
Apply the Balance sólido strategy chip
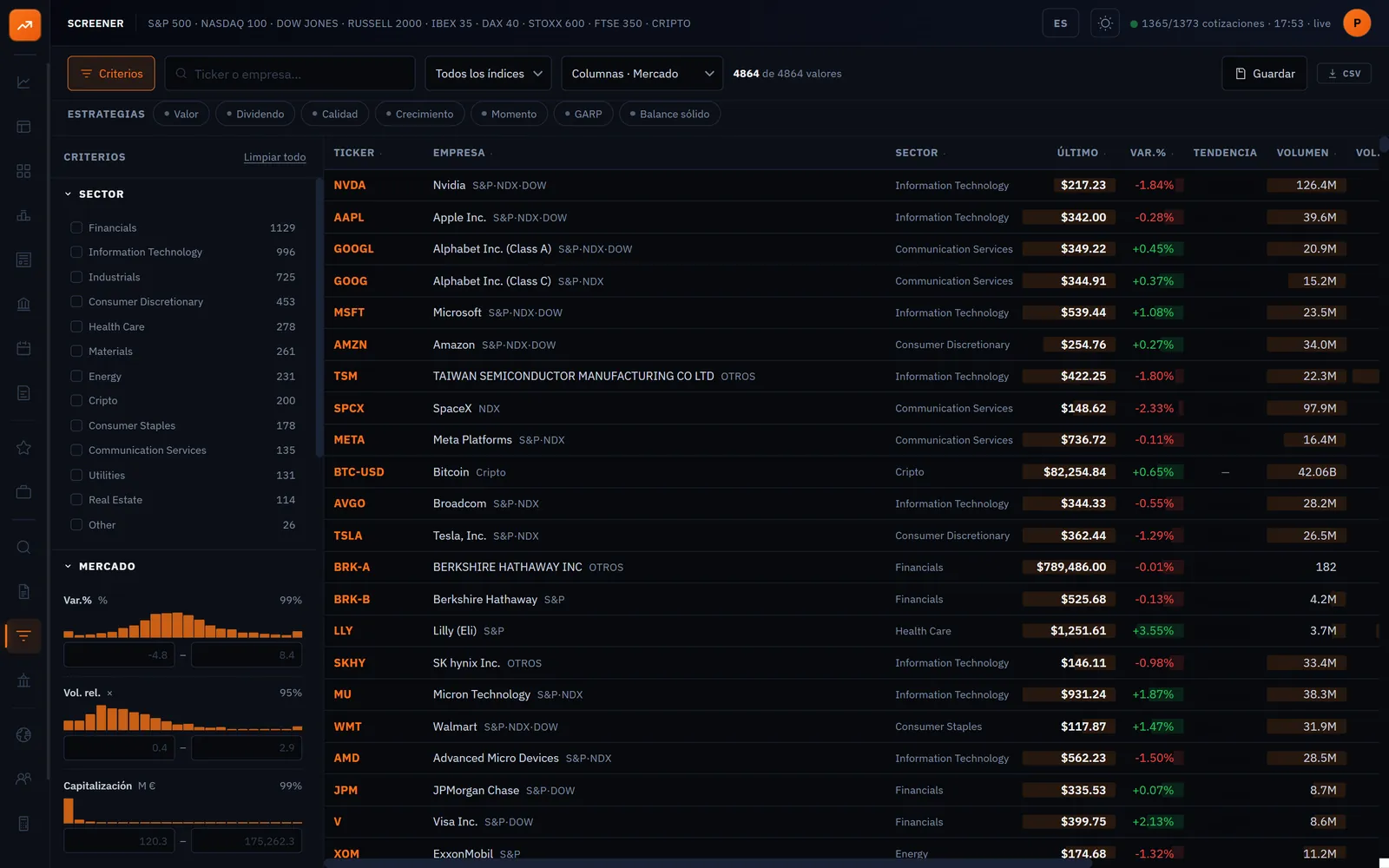pyautogui.click(x=669, y=114)
